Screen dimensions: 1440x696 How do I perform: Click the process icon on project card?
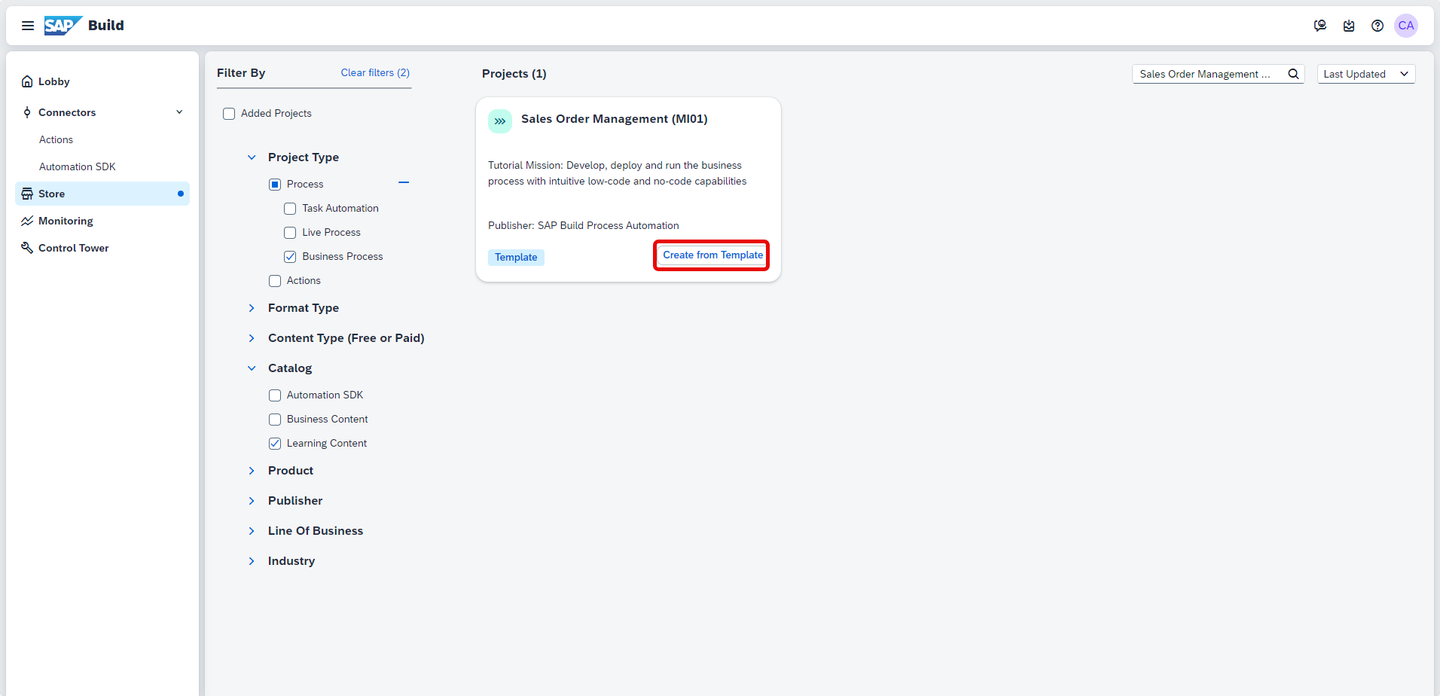500,121
